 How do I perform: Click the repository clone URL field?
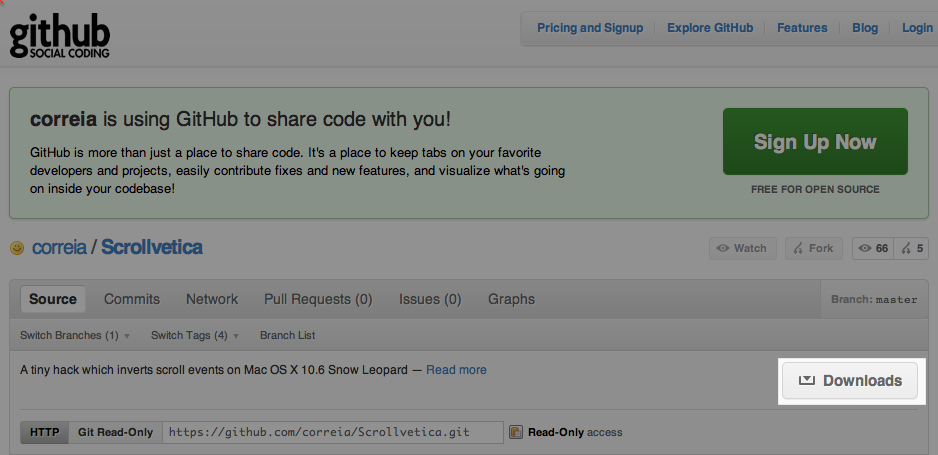pyautogui.click(x=333, y=432)
